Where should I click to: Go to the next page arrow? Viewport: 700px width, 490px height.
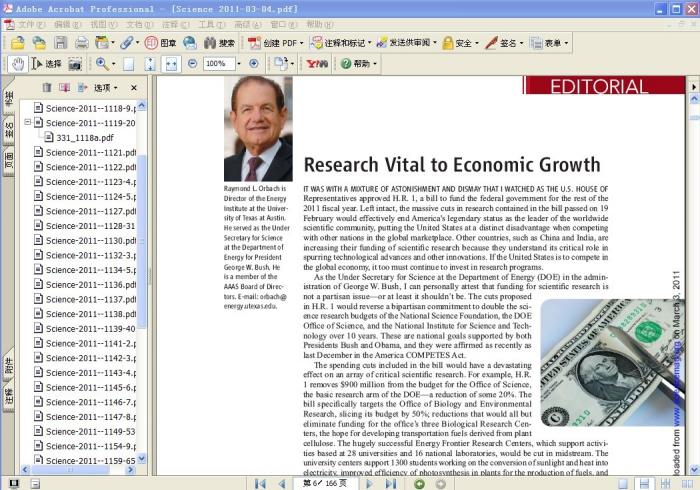pyautogui.click(x=369, y=484)
